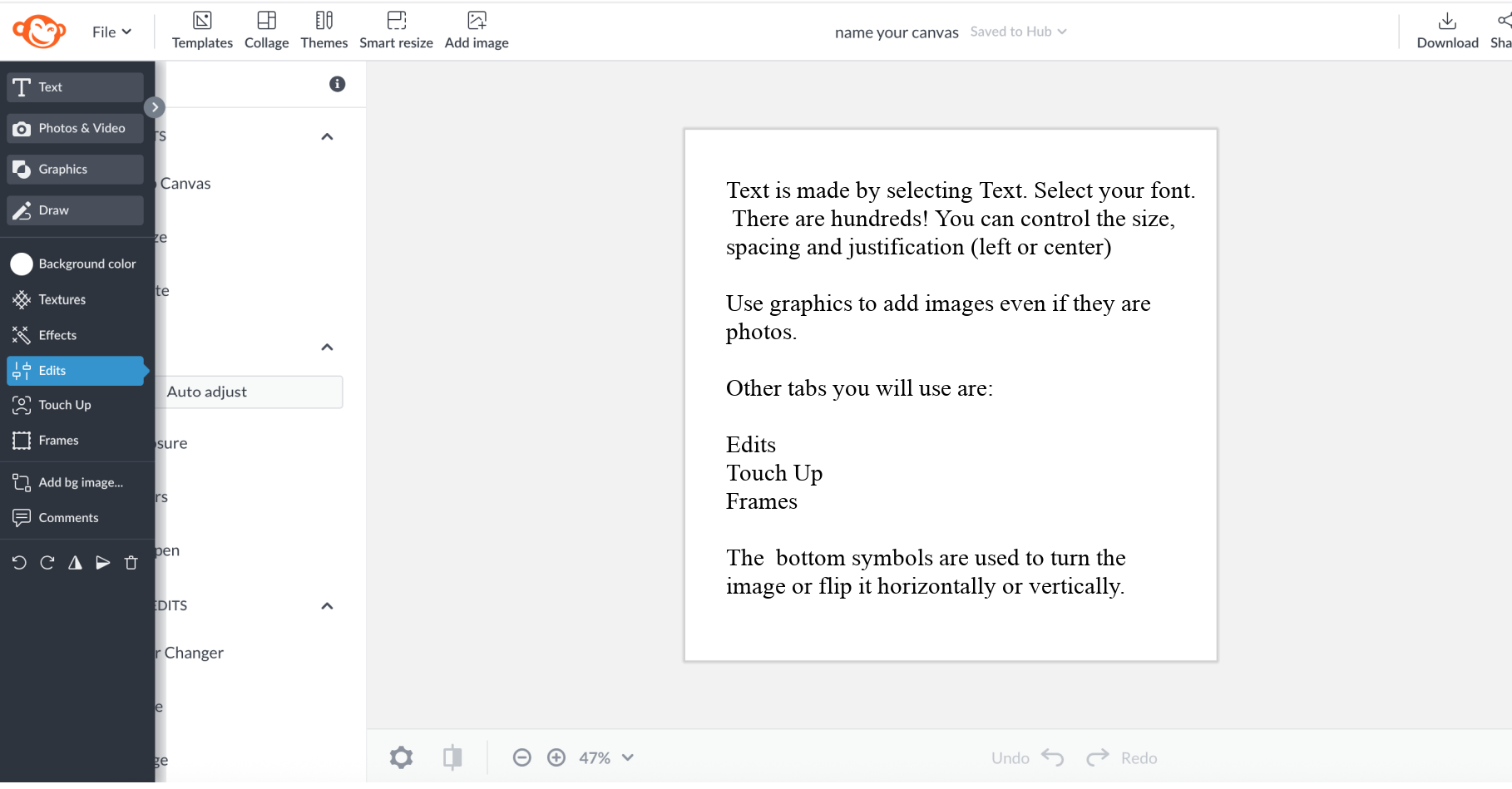
Task: Open the File menu dropdown
Action: click(111, 32)
